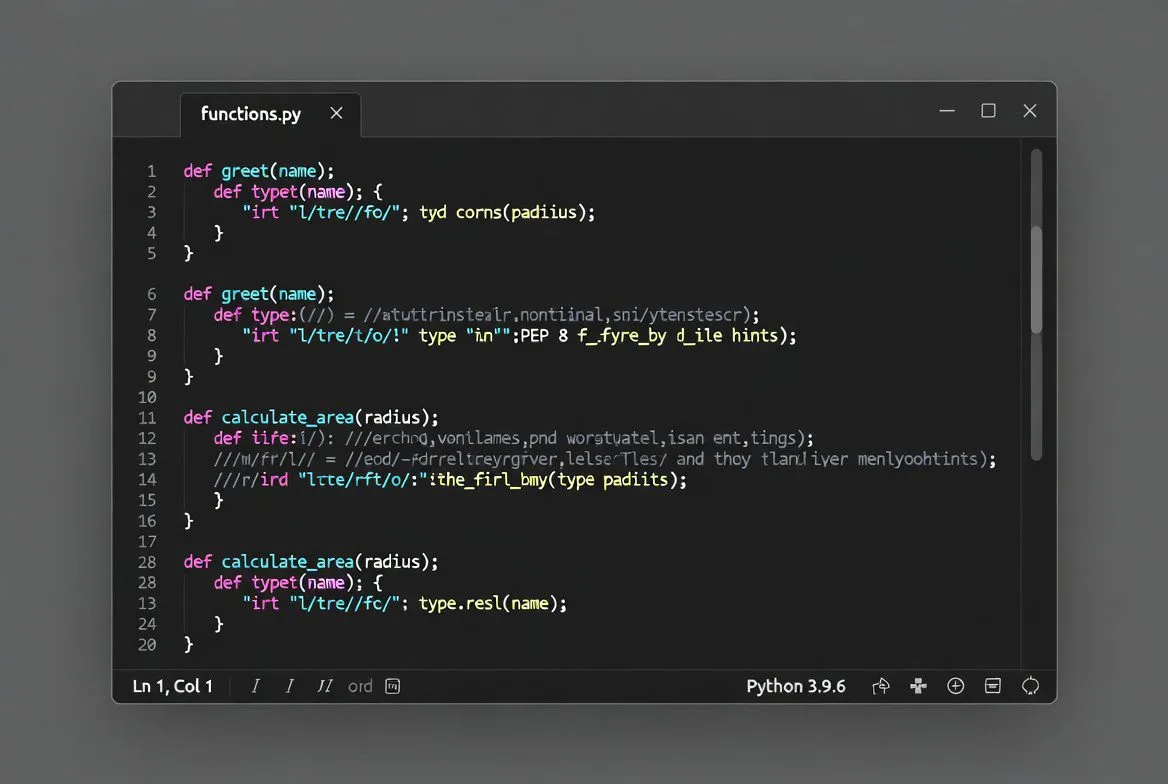Click line number 1 in the gutter
Viewport: 1168px width, 784px height.
[151, 171]
